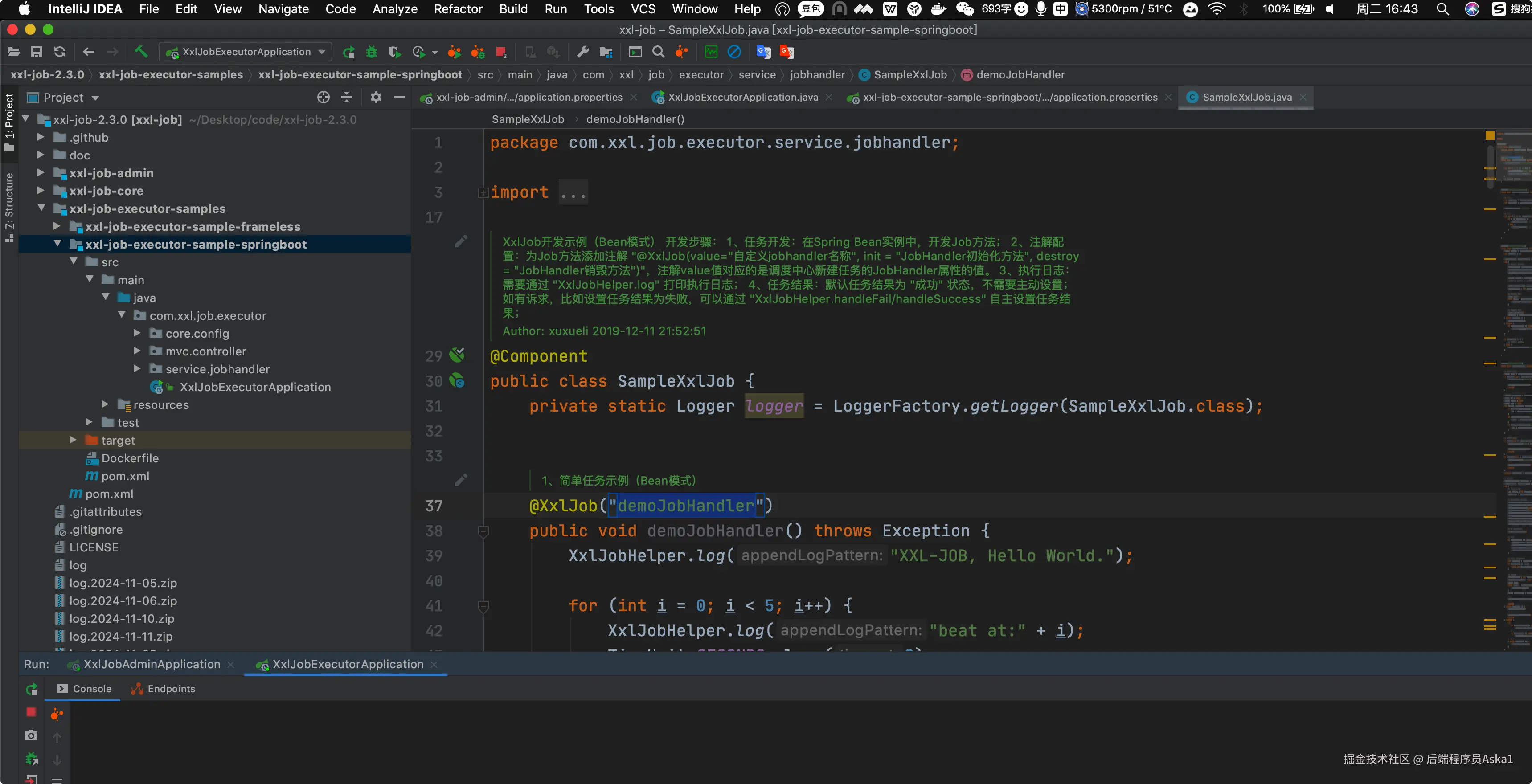Hide the Project panel with minus icon

pyautogui.click(x=399, y=98)
